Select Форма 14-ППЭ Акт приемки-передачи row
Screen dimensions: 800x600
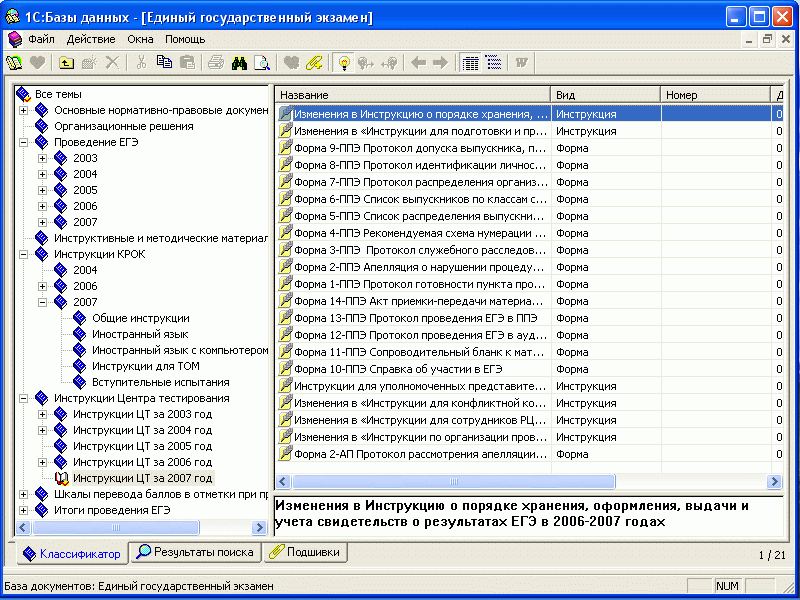420,301
